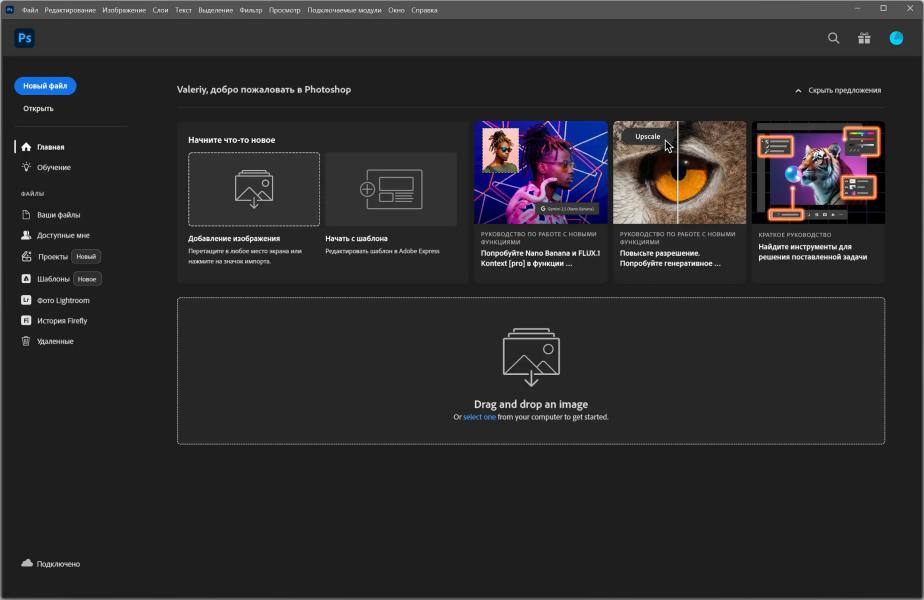
Task: Open the Файл menu
Action: [x=30, y=10]
